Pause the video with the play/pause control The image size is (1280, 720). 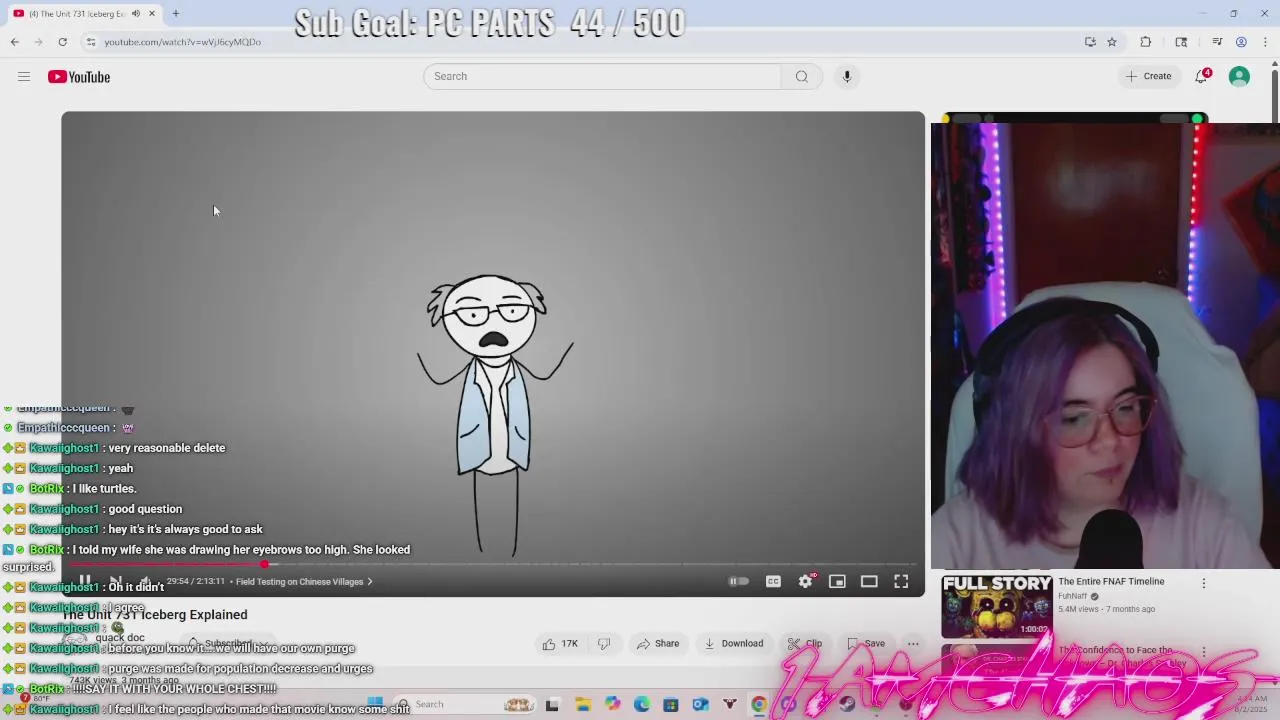[x=85, y=581]
